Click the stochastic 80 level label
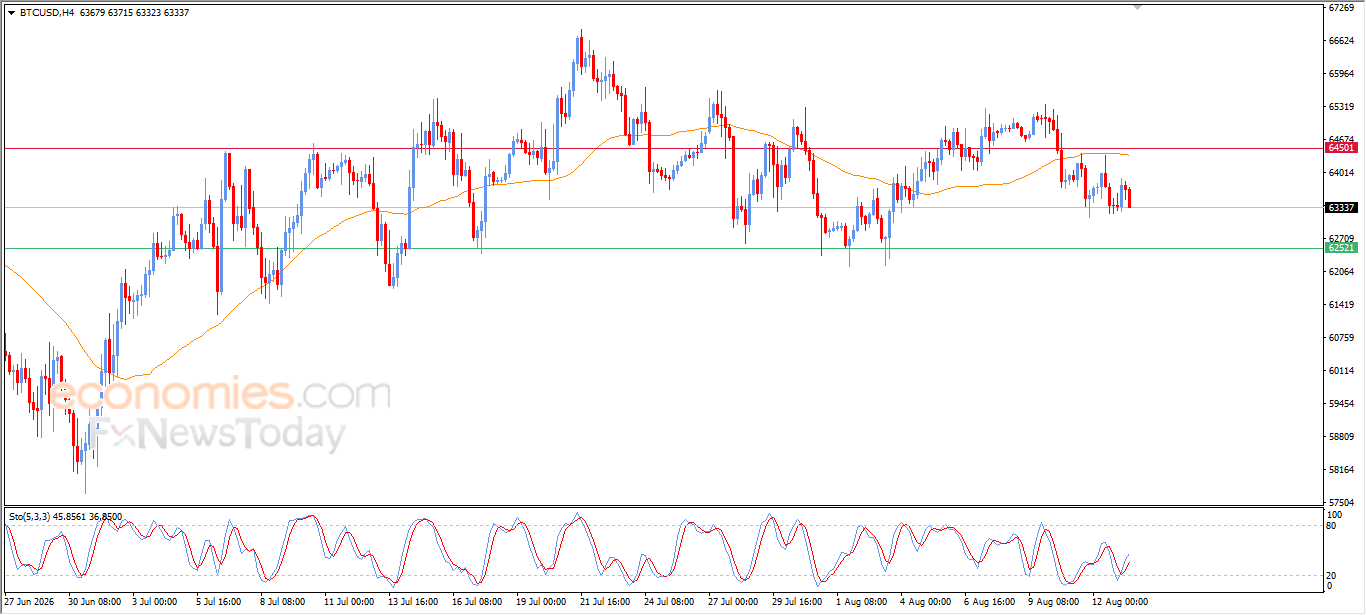This screenshot has width=1366, height=615. 1332,525
